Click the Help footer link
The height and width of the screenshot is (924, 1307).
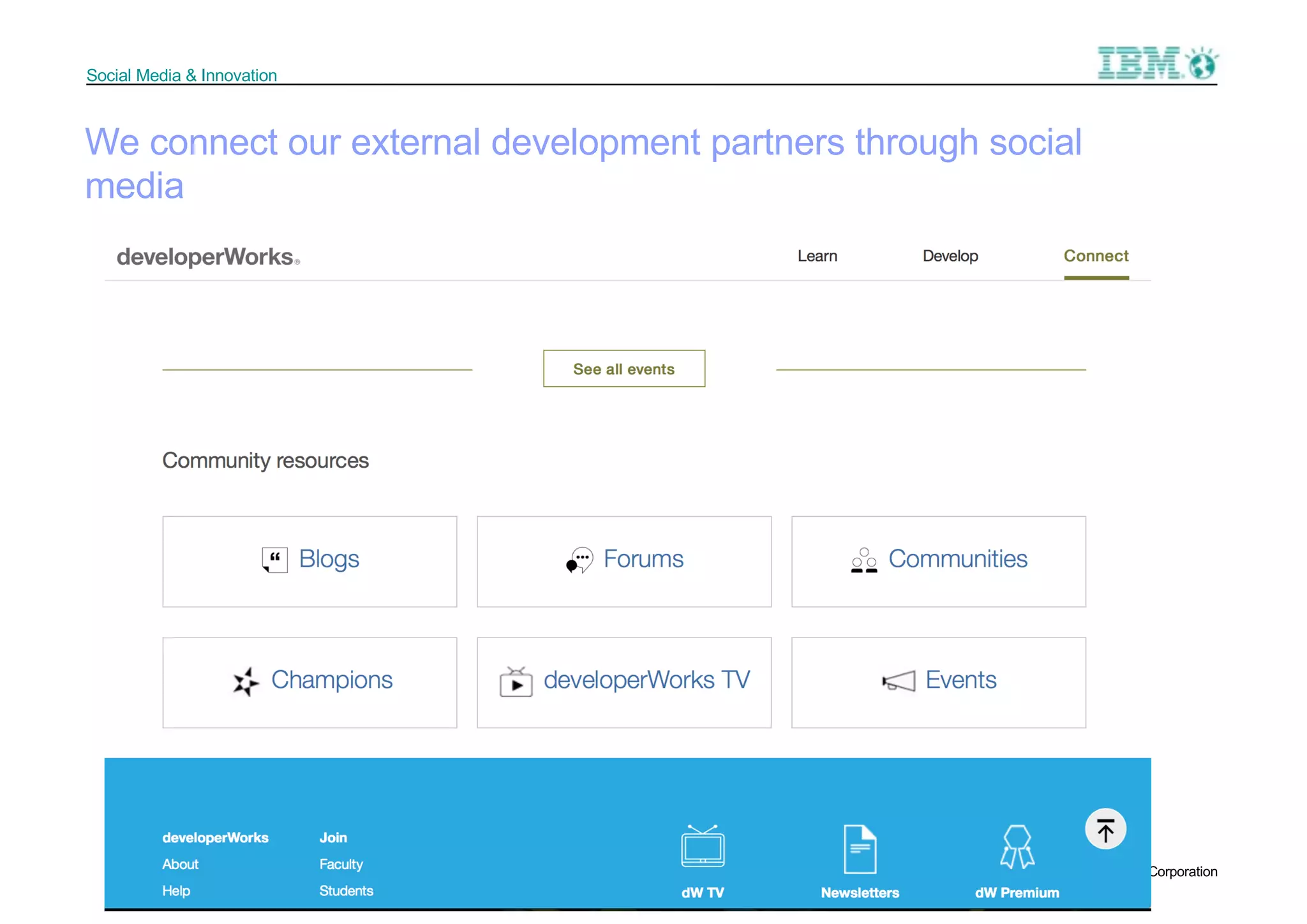[x=176, y=891]
